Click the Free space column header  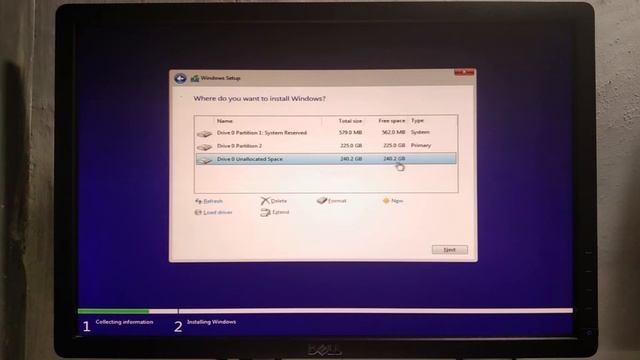391,121
